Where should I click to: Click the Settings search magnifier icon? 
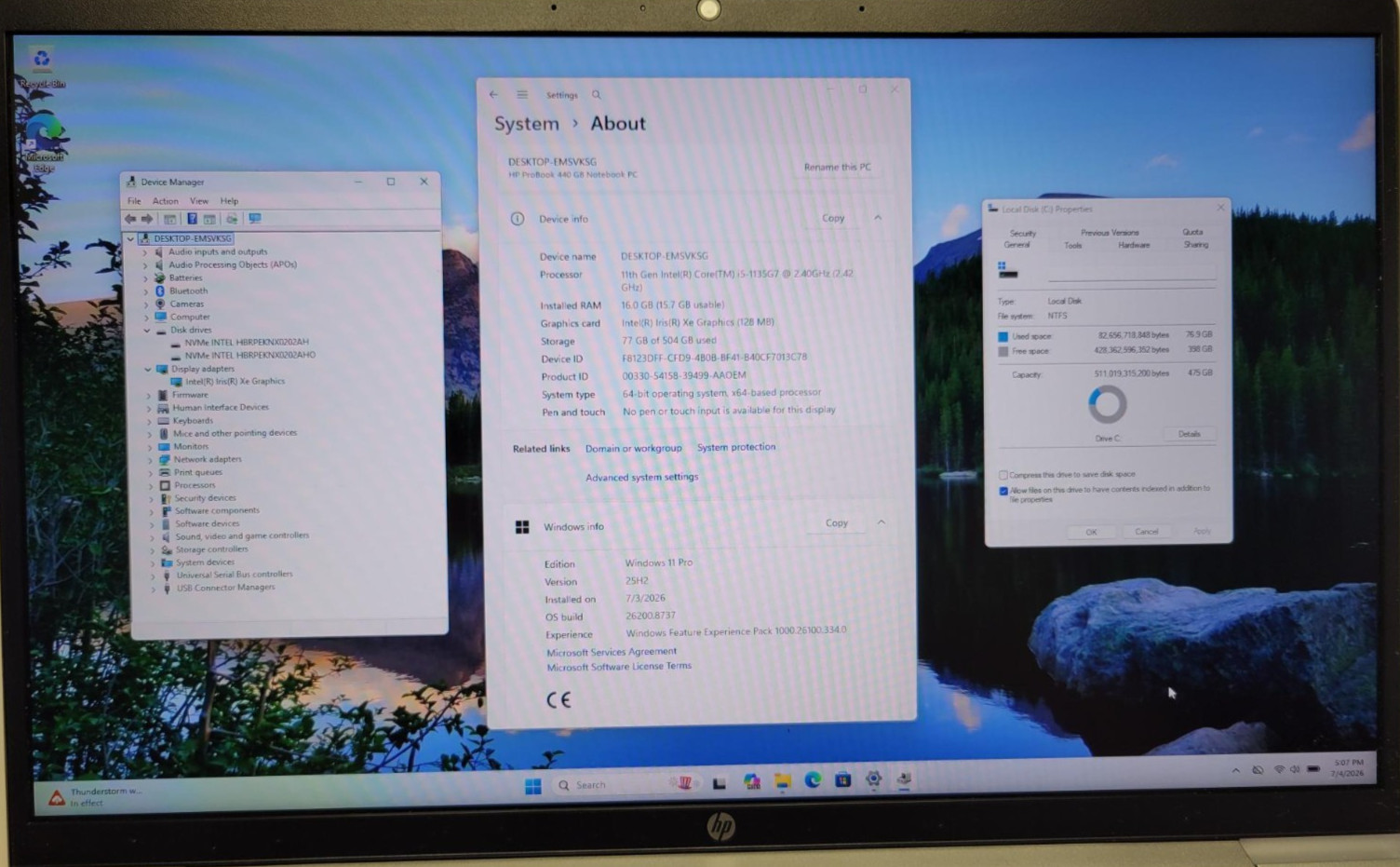(597, 94)
